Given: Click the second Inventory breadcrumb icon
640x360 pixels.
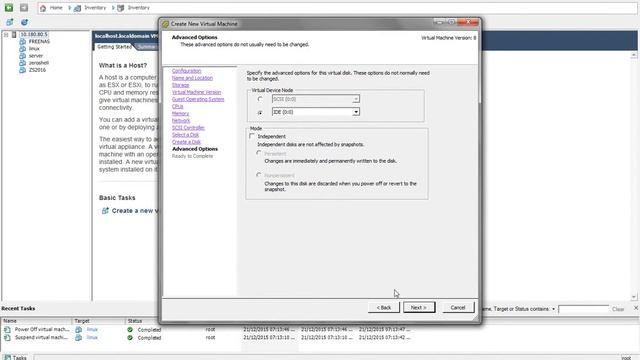Looking at the screenshot, I should (x=120, y=8).
